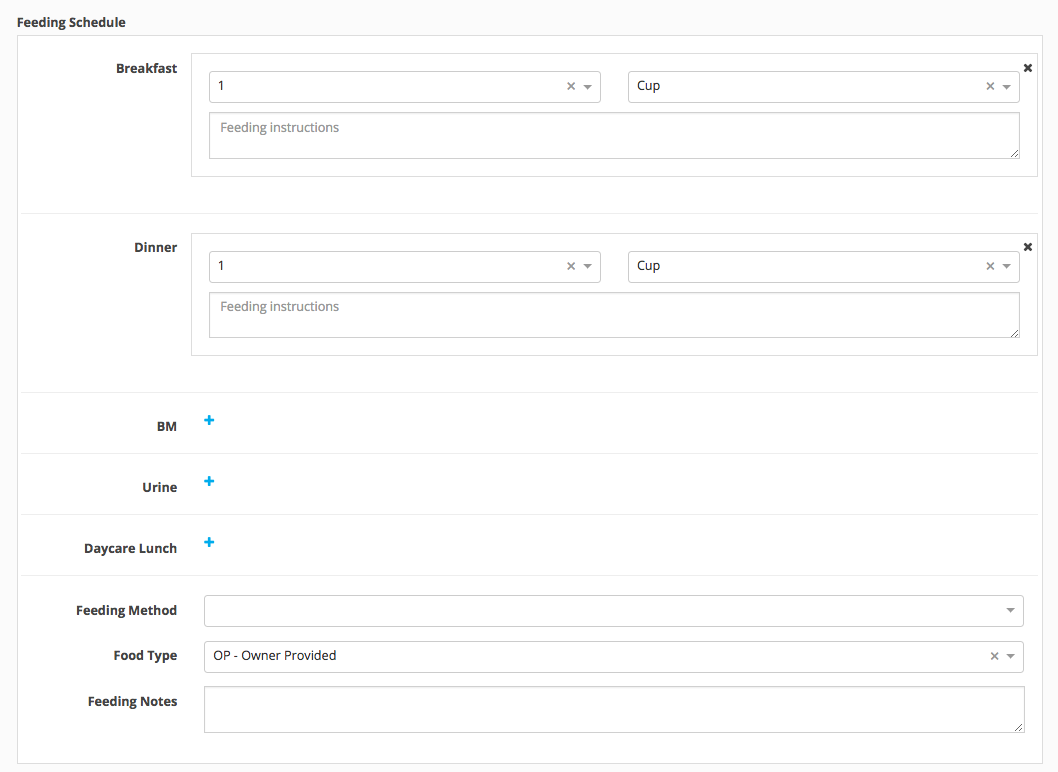1058x772 pixels.
Task: Open the Breakfast quantity dropdown
Action: (x=588, y=87)
